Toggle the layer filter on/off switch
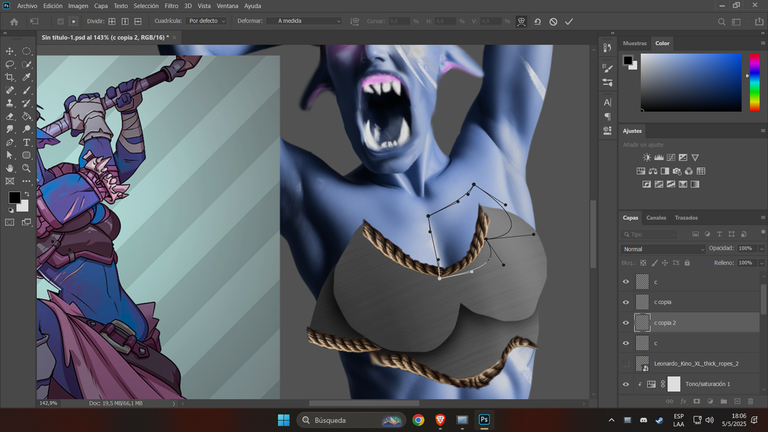Viewport: 768px width, 432px height. [x=763, y=232]
